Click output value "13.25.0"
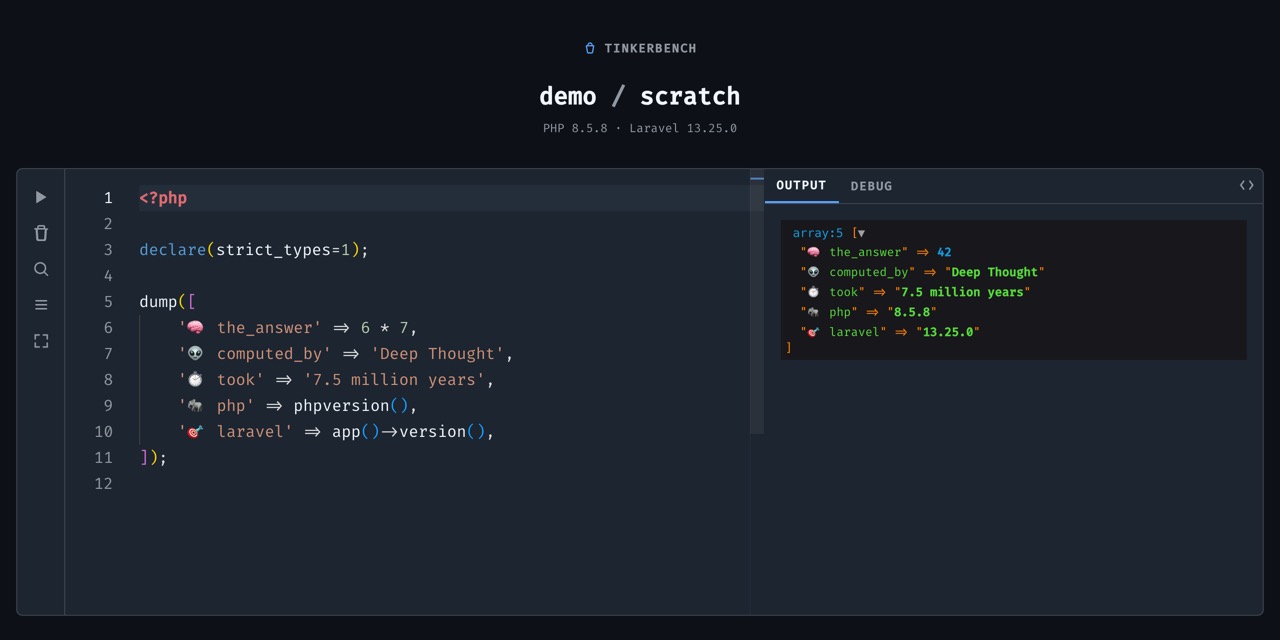This screenshot has width=1280, height=640. 948,332
